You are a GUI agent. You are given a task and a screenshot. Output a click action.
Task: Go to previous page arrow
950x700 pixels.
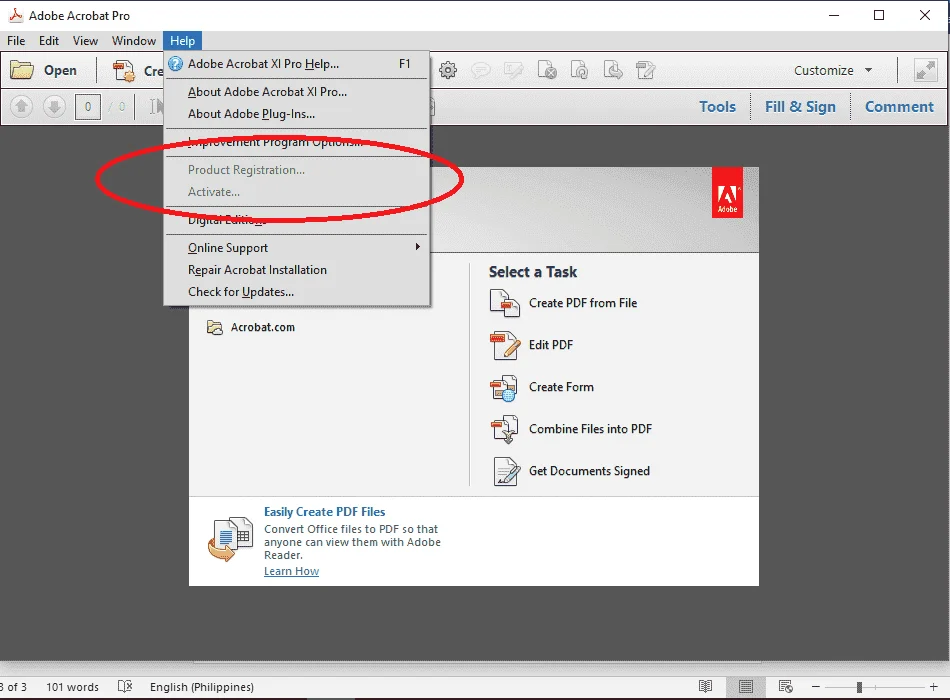[x=21, y=107]
